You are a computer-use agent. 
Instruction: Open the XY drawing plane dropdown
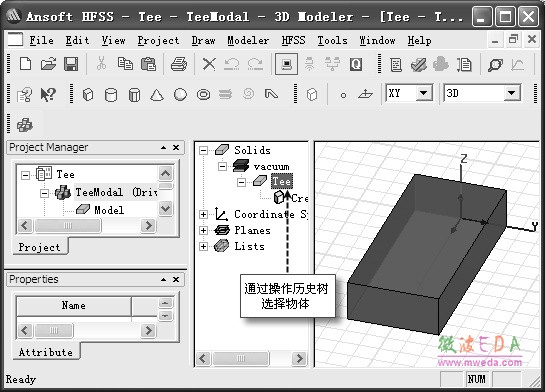tap(424, 93)
